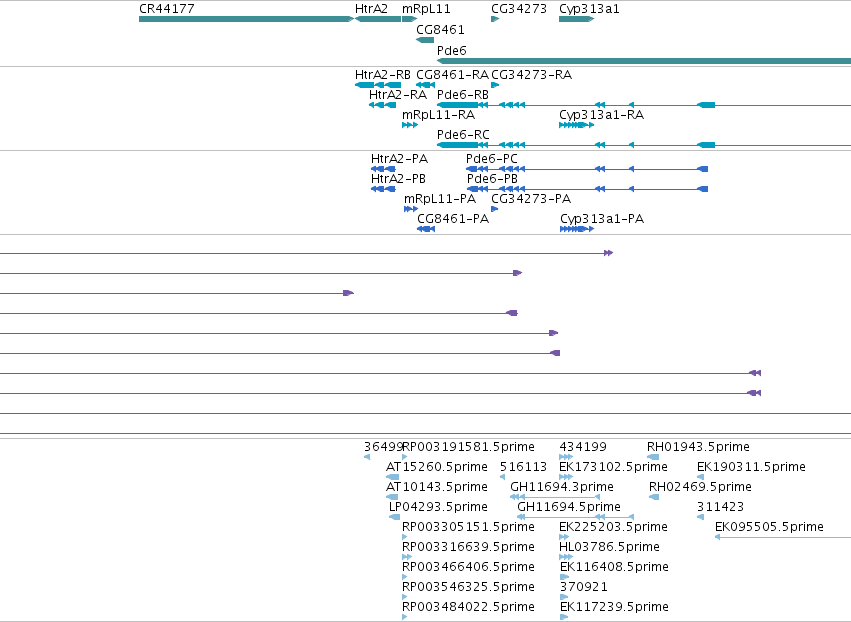
Task: Click the EK117239.5prime EST label
Action: coord(614,607)
